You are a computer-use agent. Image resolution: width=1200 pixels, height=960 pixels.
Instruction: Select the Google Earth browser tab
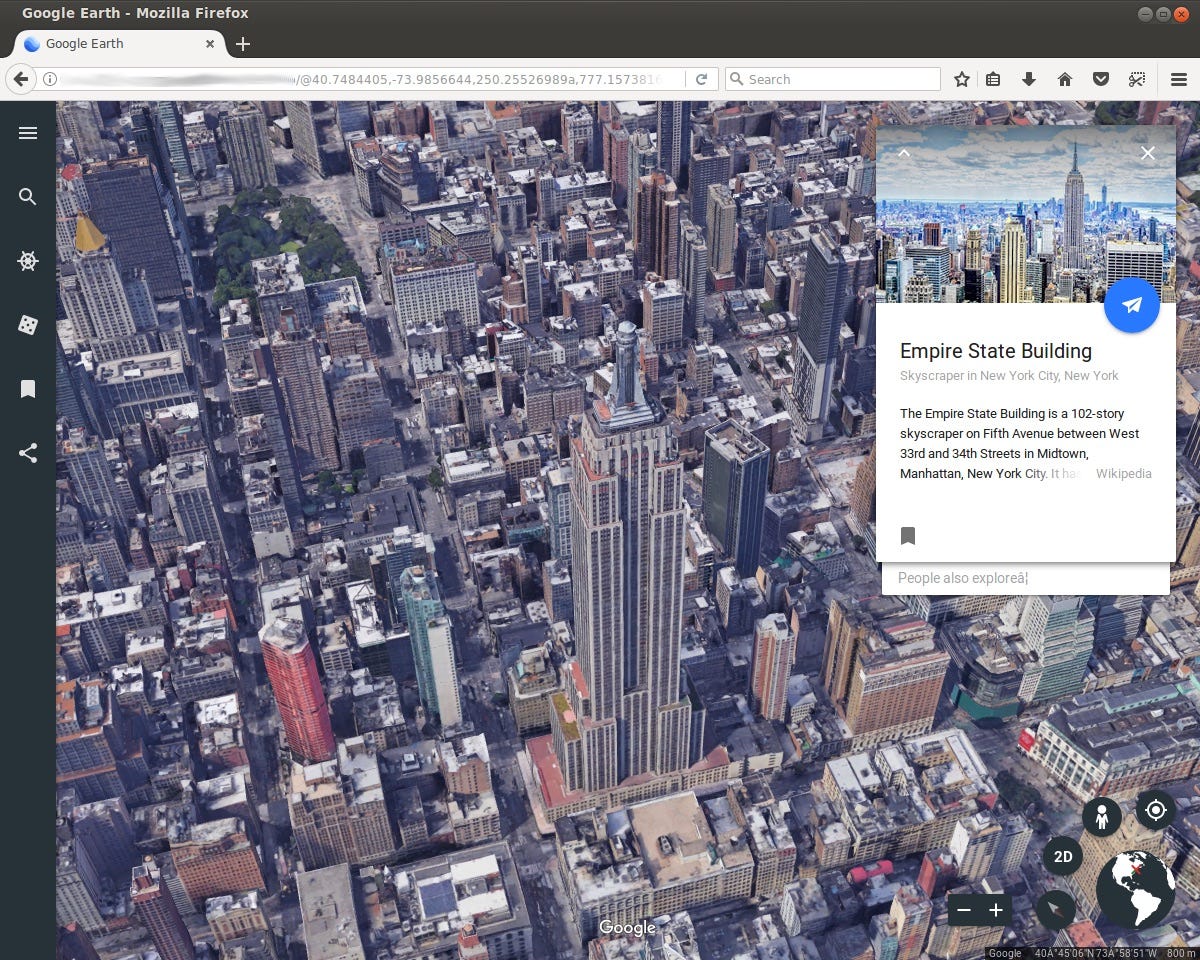click(x=118, y=44)
